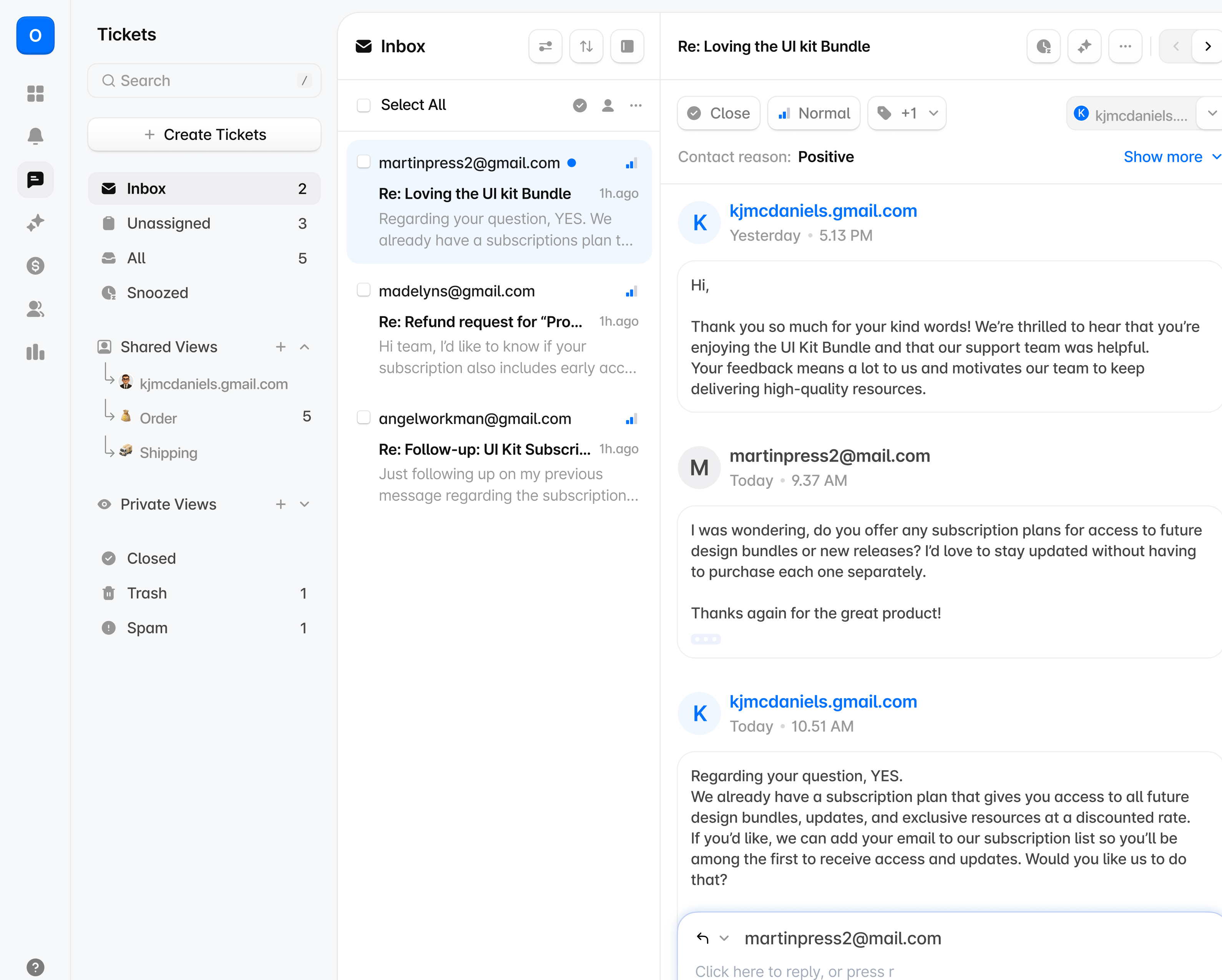The height and width of the screenshot is (980, 1222).
Task: Click the ticket Search field
Action: (204, 80)
